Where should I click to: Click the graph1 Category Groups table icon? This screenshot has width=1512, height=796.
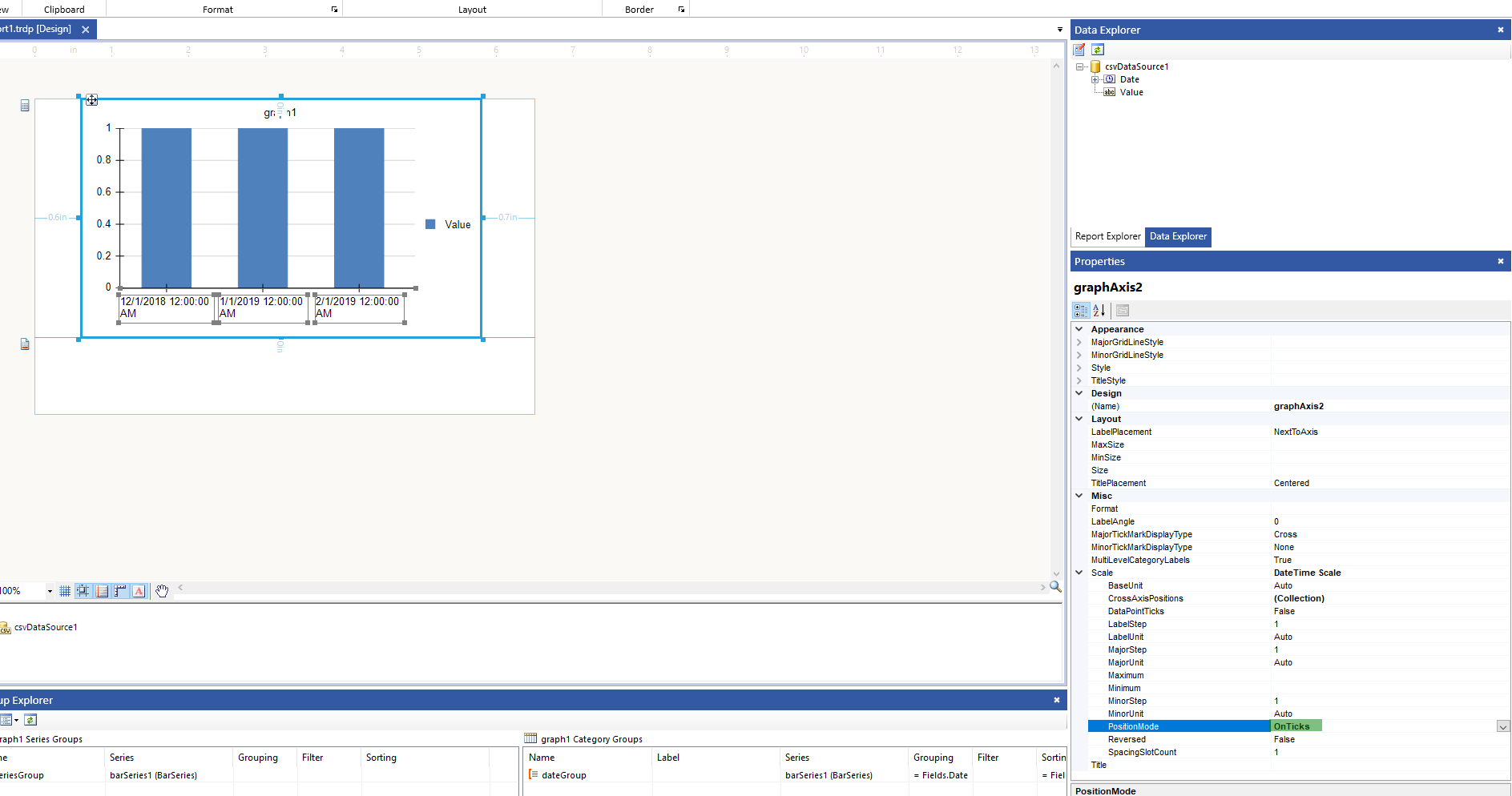pos(530,738)
